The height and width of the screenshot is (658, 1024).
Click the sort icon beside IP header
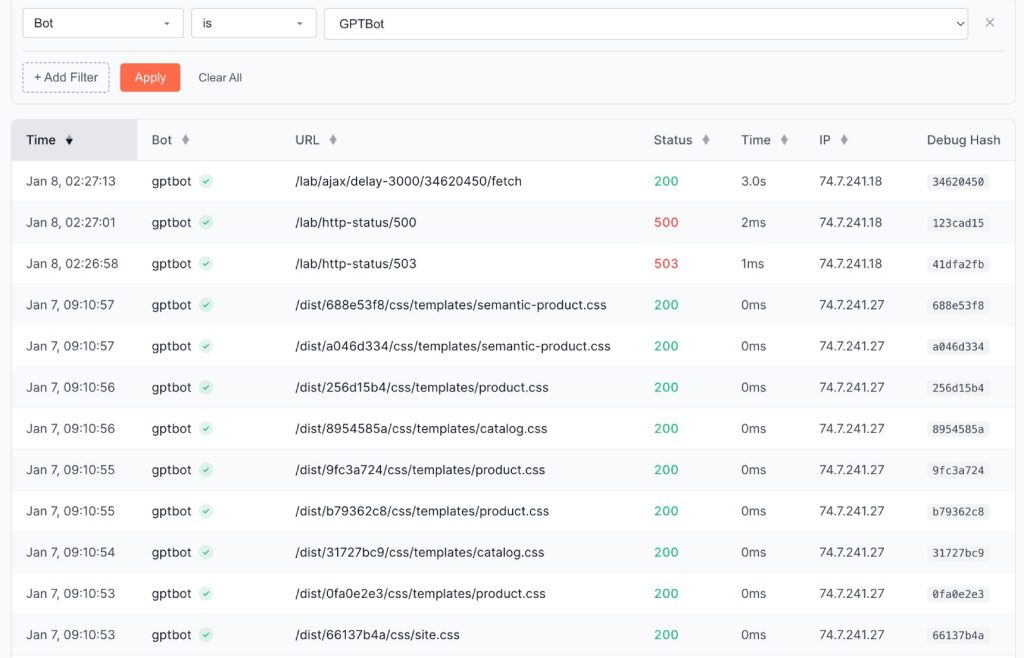[844, 140]
